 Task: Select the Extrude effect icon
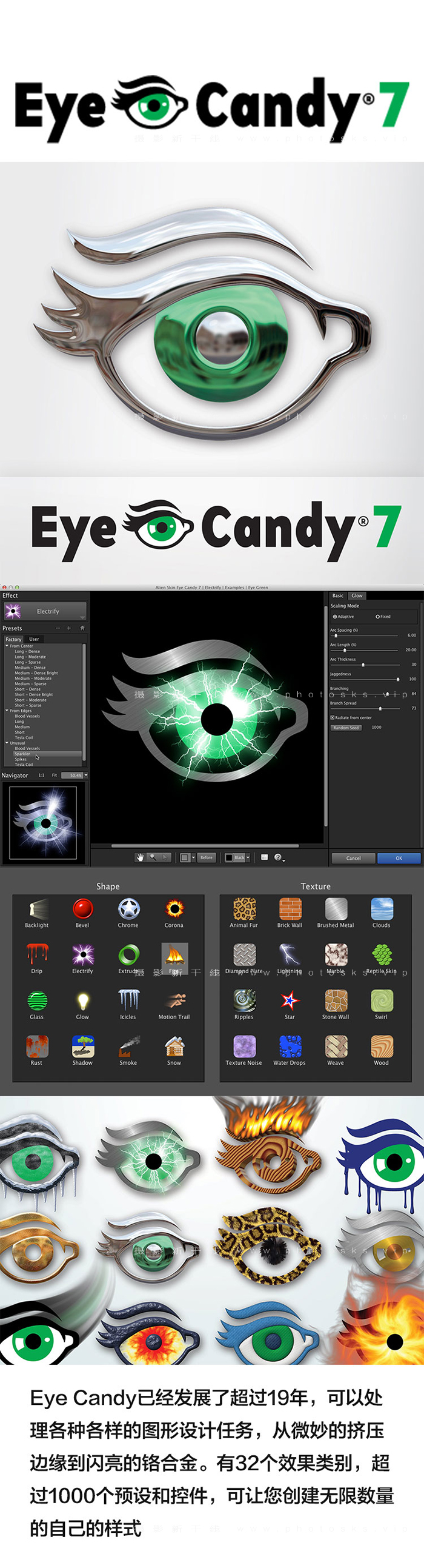(x=128, y=954)
